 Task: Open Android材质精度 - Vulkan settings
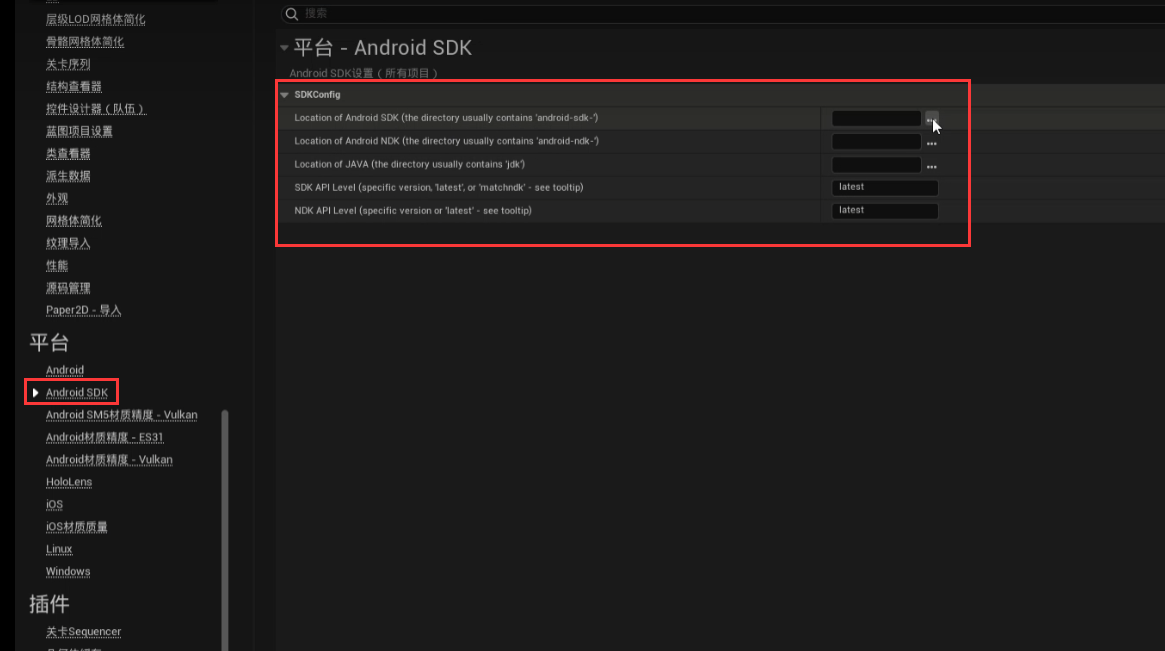click(109, 459)
